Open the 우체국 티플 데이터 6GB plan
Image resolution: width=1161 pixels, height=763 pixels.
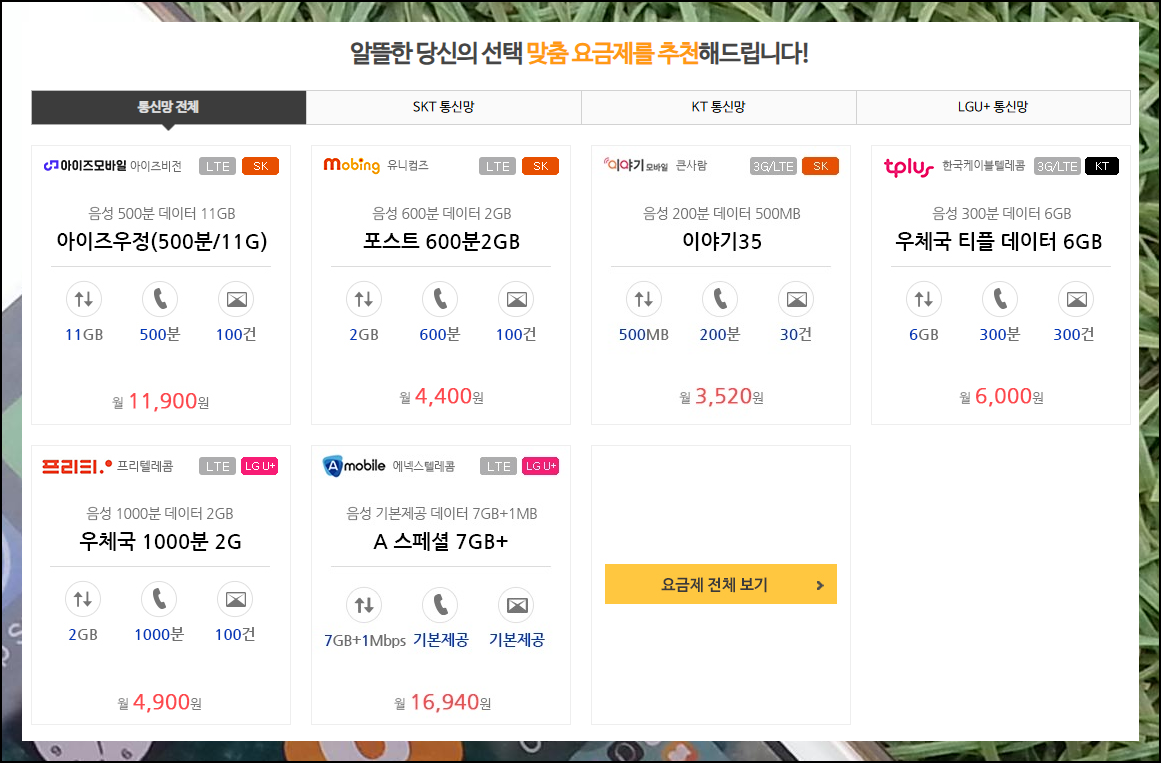coord(999,241)
